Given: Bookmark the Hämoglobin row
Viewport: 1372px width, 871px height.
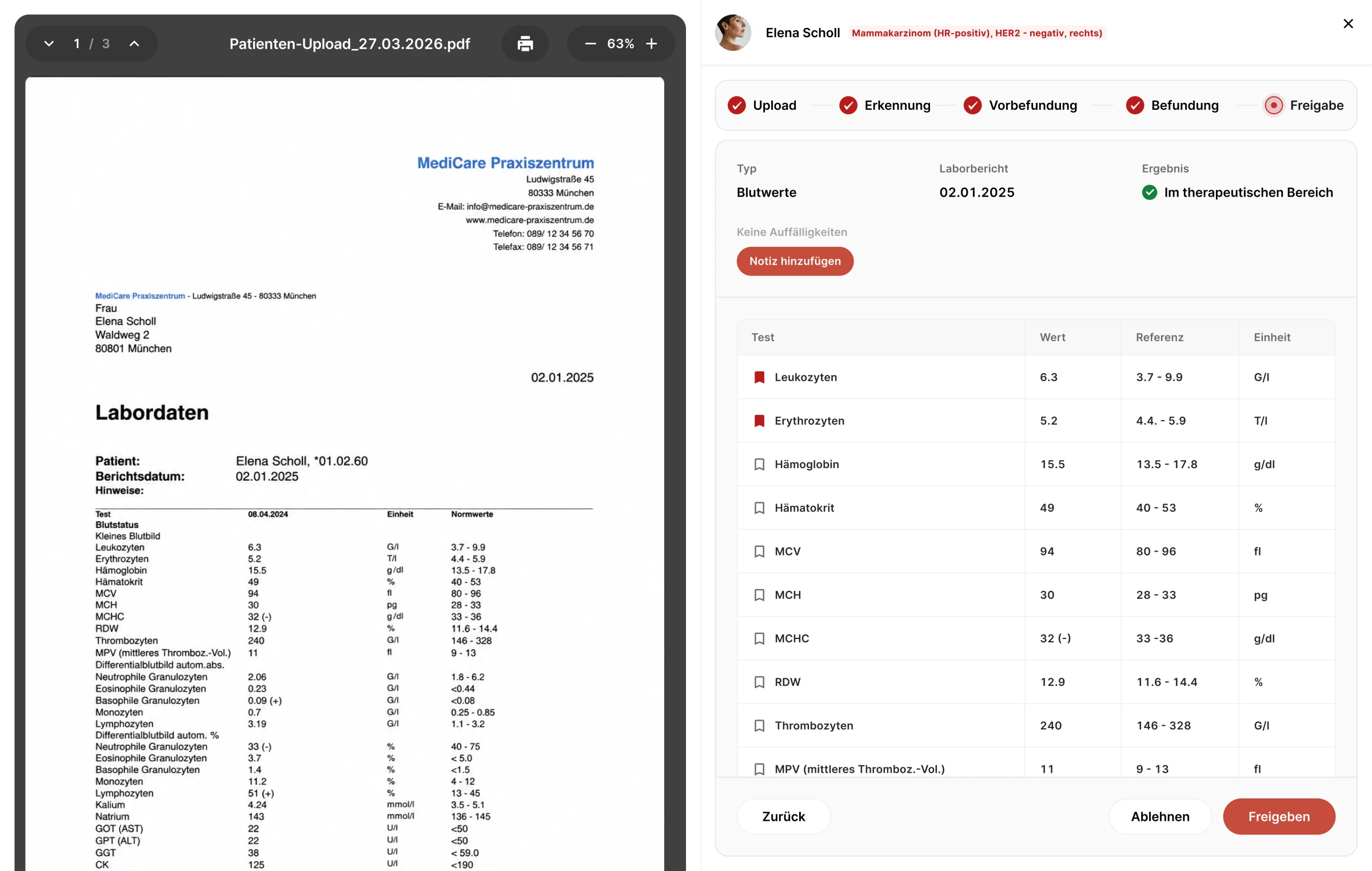Looking at the screenshot, I should point(759,464).
